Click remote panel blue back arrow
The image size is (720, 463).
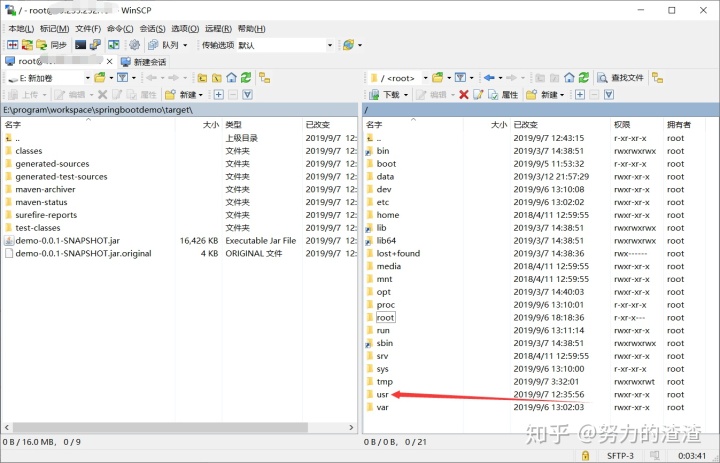[489, 78]
